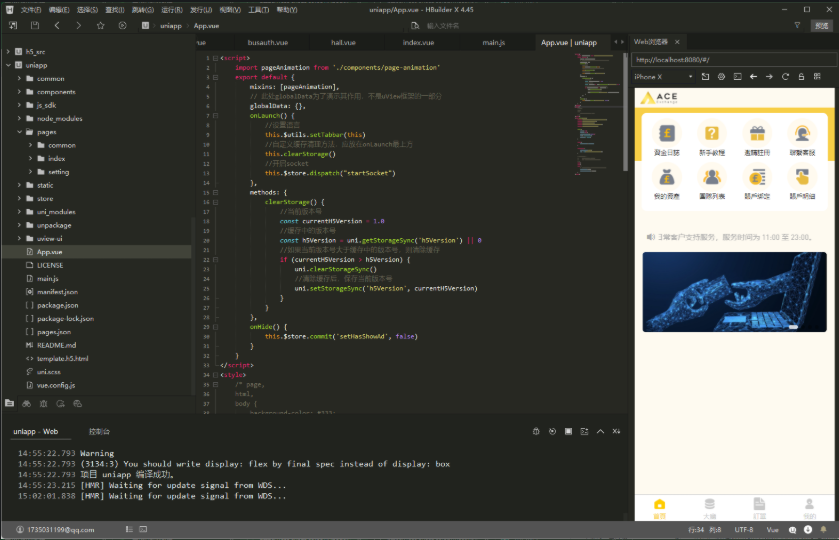Screen dimensions: 839x540
Task: Expand the h5_src project
Action: [x=8, y=52]
